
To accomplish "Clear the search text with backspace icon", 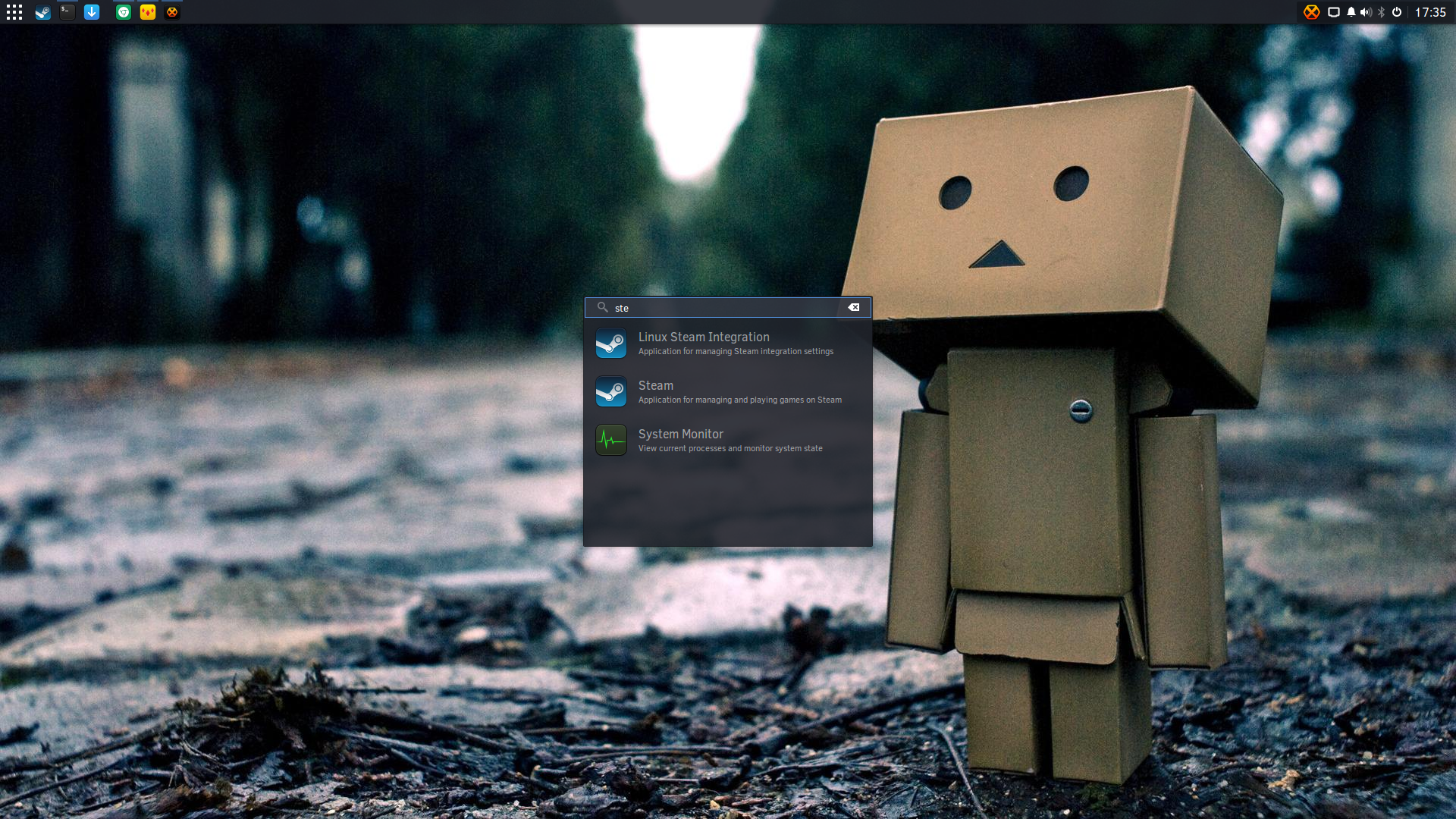I will point(854,308).
